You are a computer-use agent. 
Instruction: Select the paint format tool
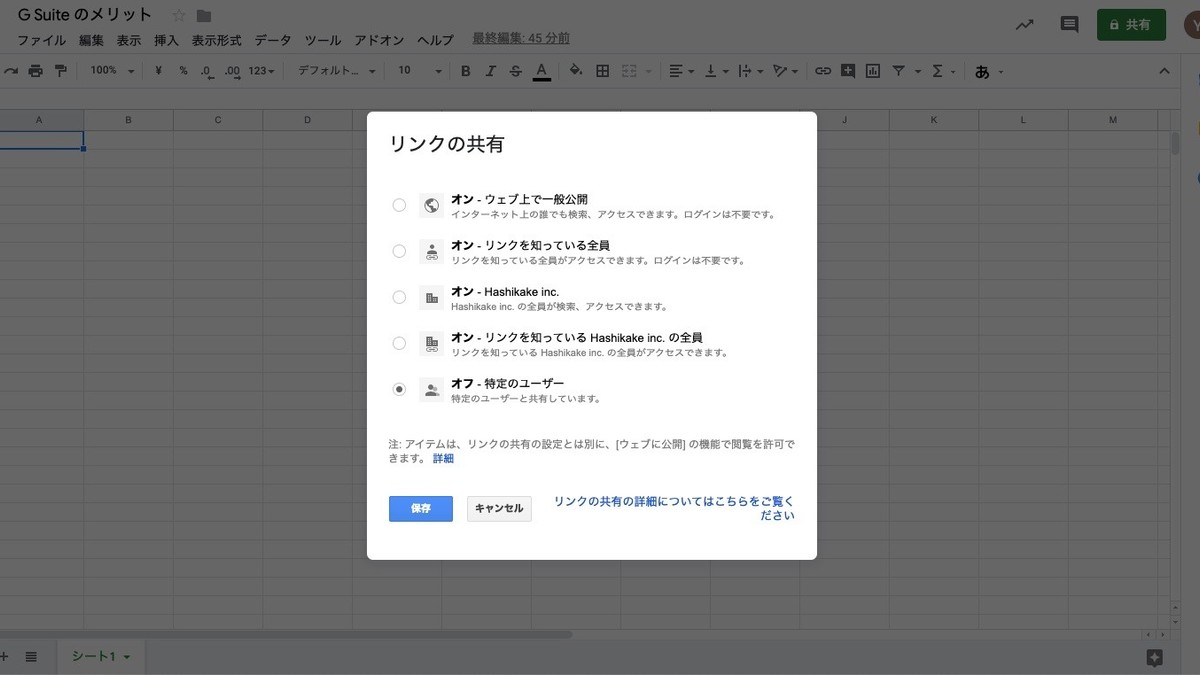(x=61, y=71)
